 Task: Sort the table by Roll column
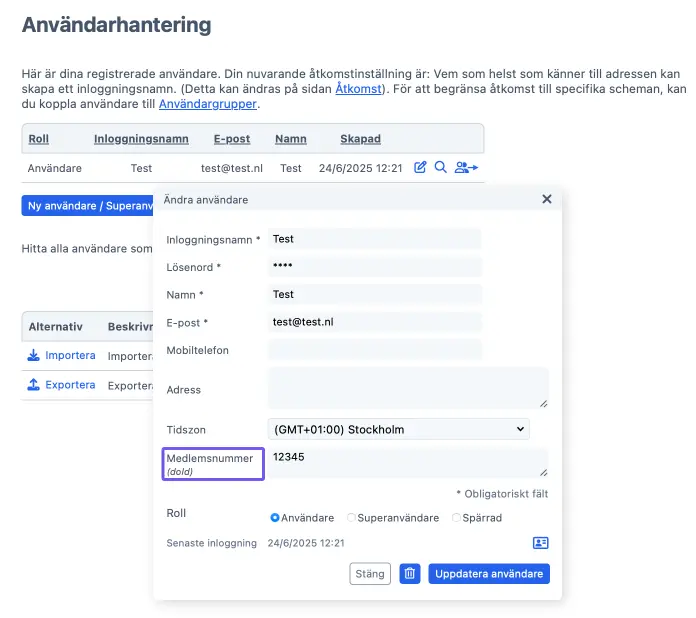[x=39, y=139]
